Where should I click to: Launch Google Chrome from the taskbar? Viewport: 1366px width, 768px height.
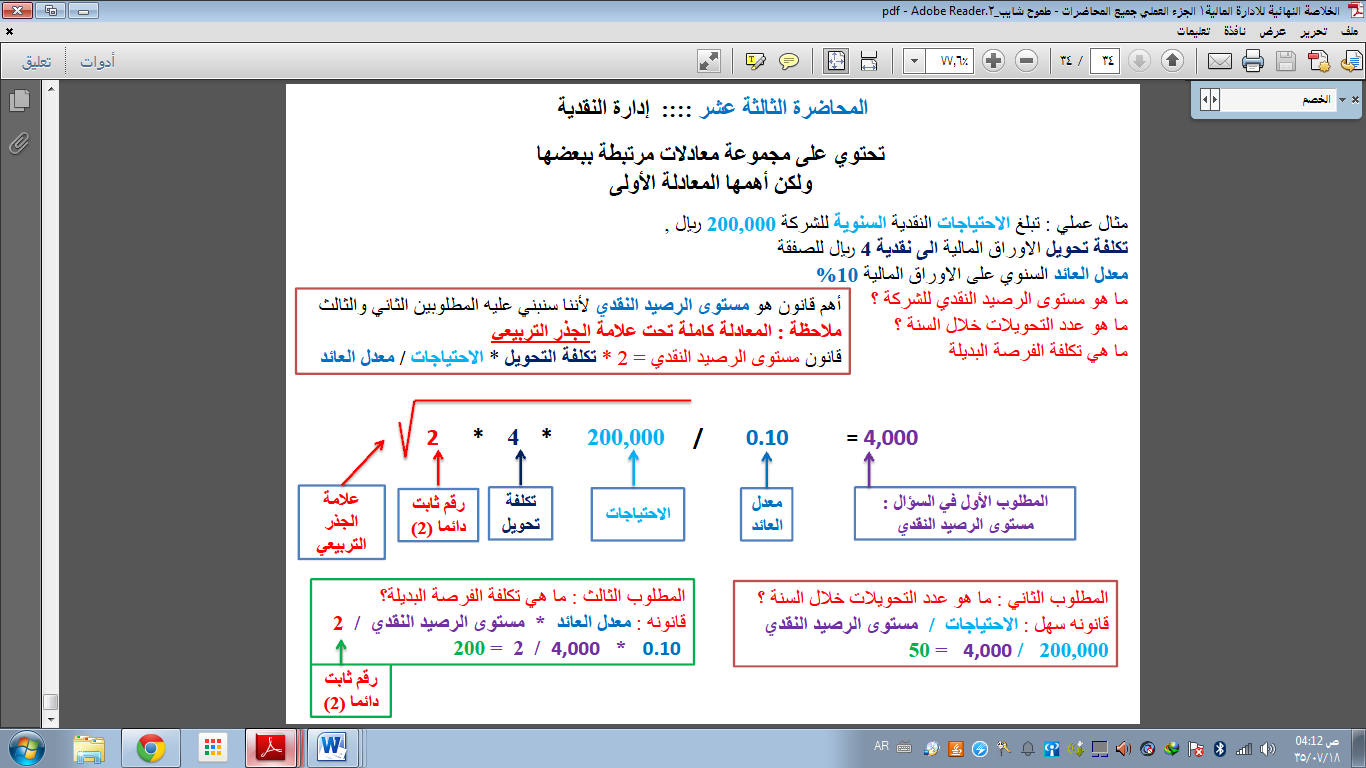150,748
